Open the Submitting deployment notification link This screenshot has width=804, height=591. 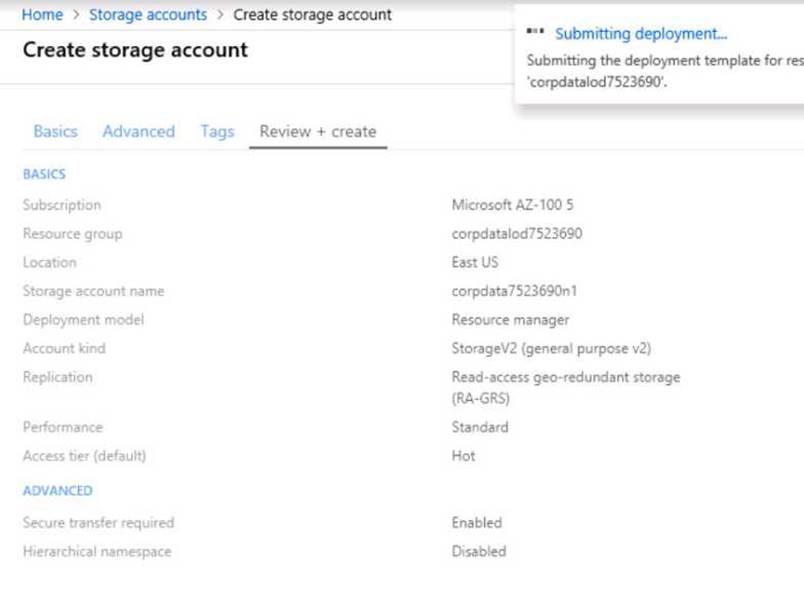[x=641, y=33]
